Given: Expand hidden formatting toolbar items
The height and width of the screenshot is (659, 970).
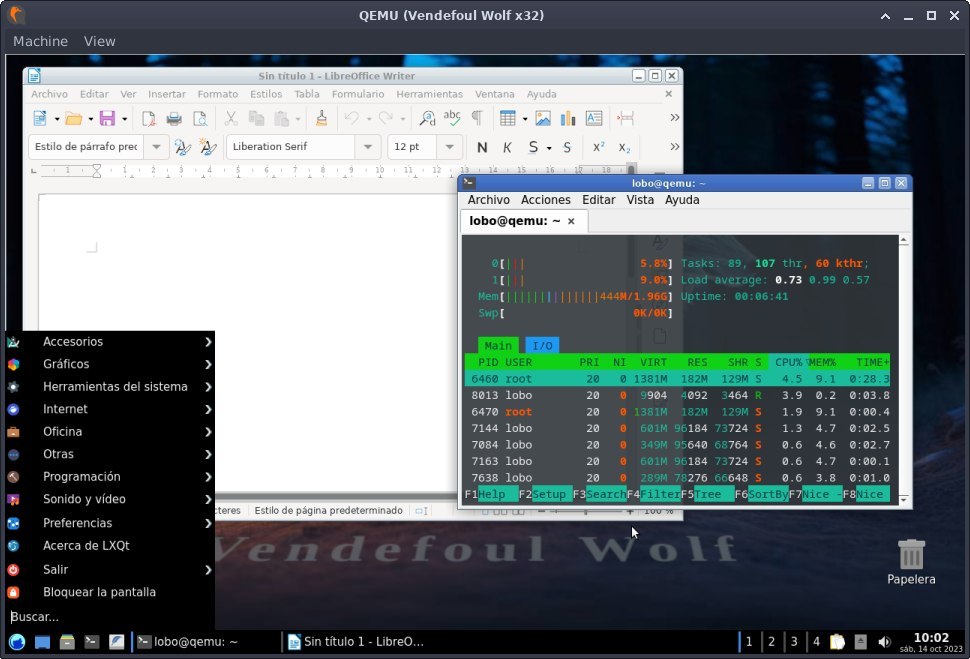Looking at the screenshot, I should tap(674, 147).
